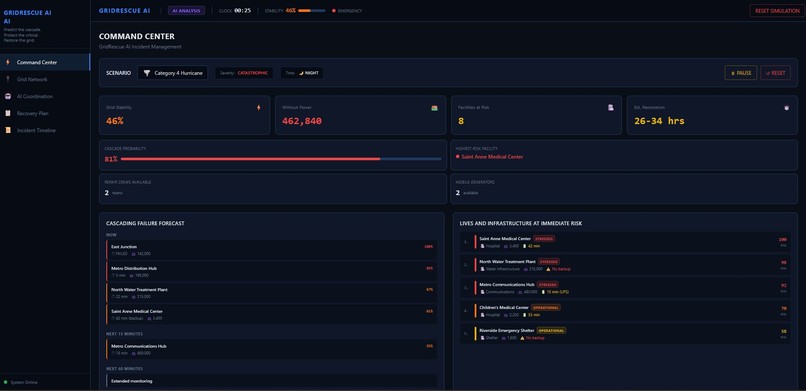Click the Reset Simulation button
The image size is (806, 391).
click(777, 10)
